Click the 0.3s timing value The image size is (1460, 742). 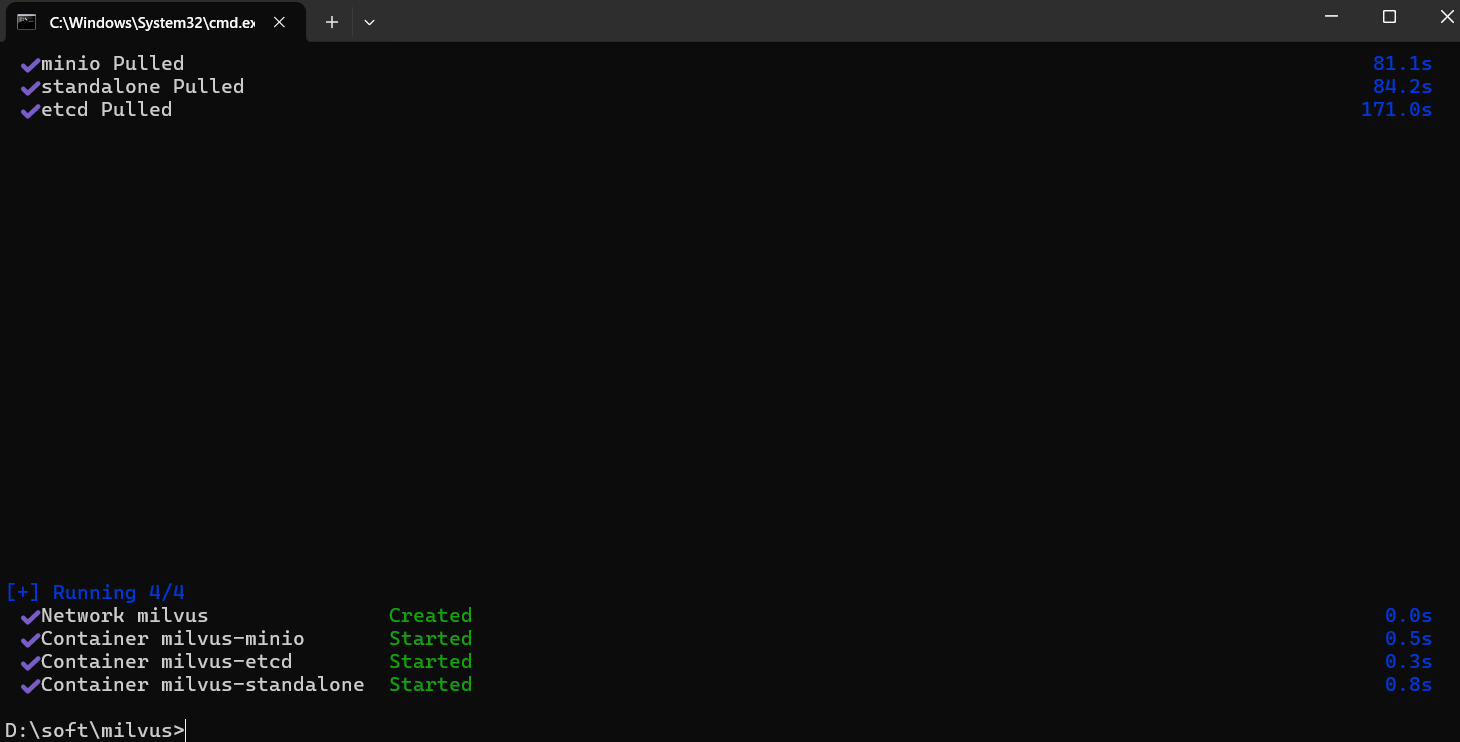pos(1408,662)
